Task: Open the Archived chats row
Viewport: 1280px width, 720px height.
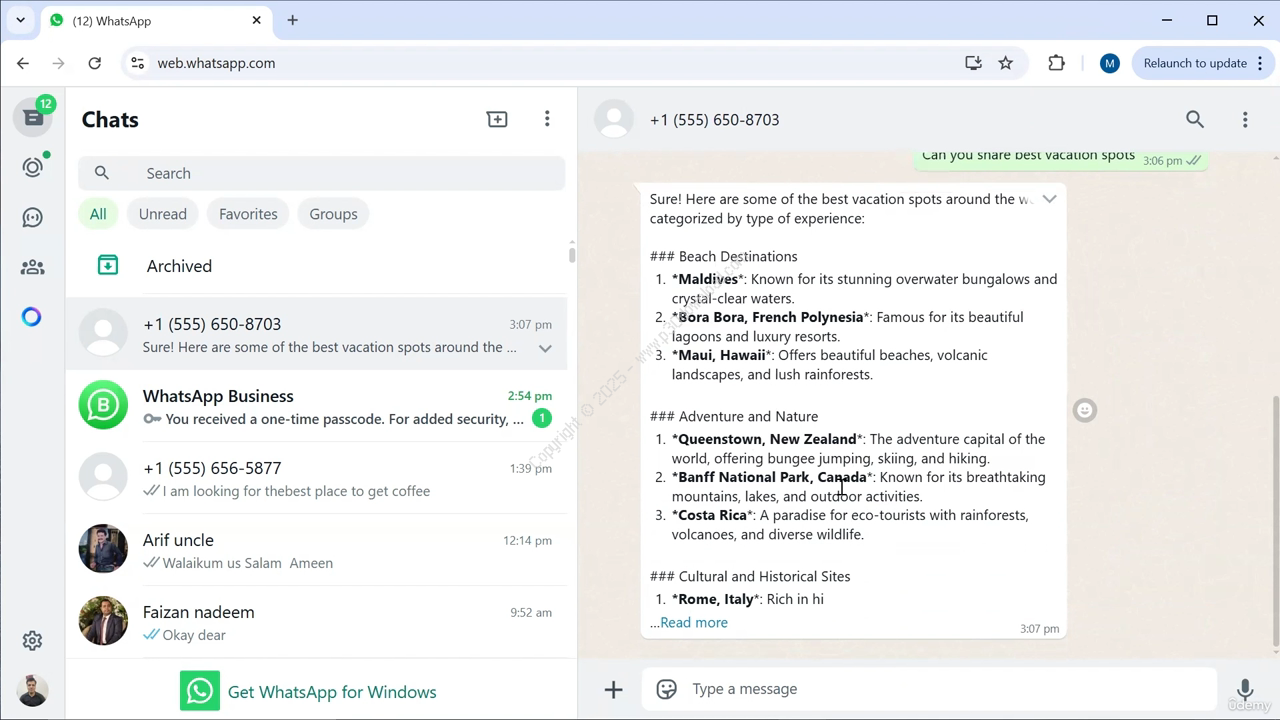Action: 317,266
